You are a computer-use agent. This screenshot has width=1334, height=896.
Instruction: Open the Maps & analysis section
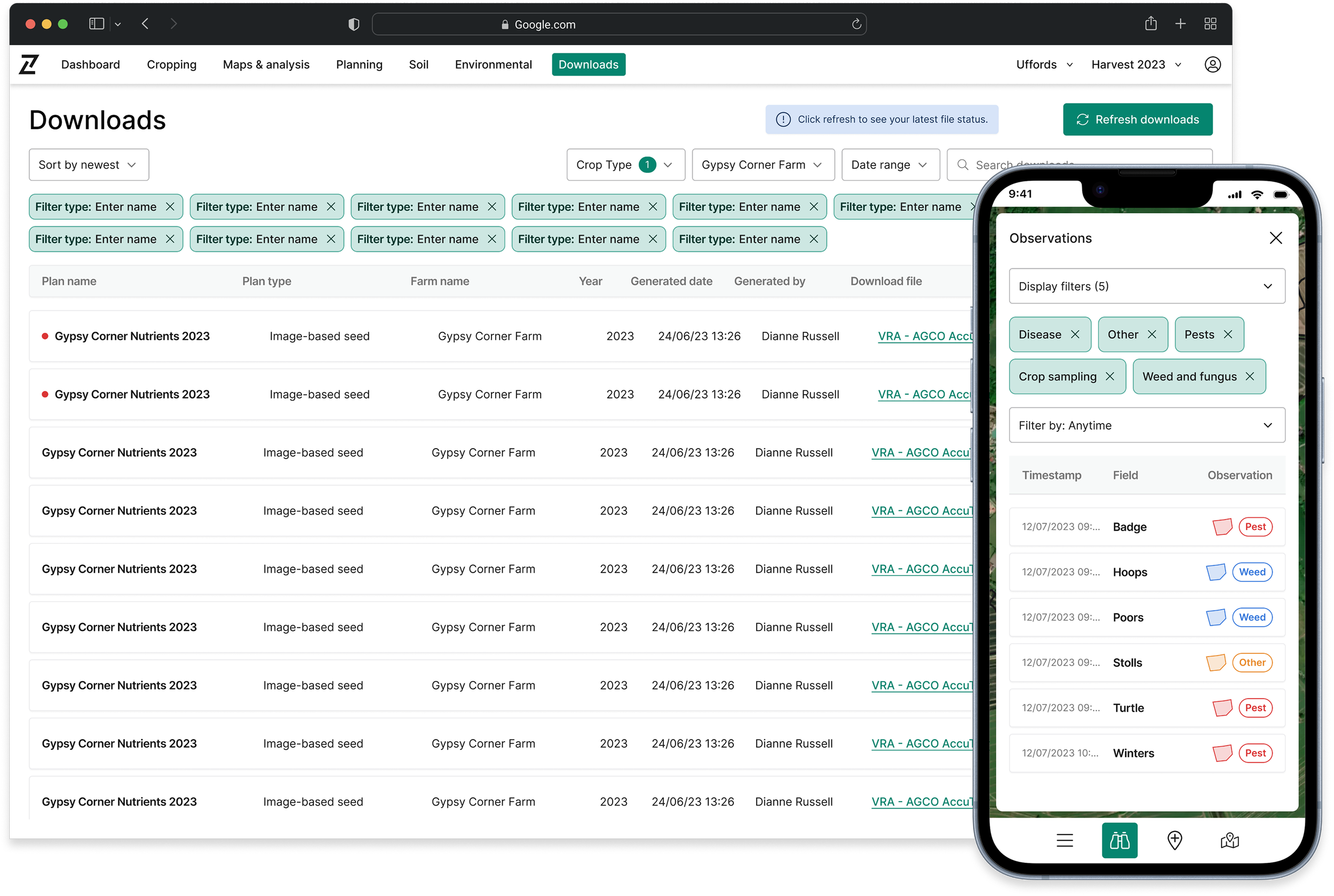[266, 65]
